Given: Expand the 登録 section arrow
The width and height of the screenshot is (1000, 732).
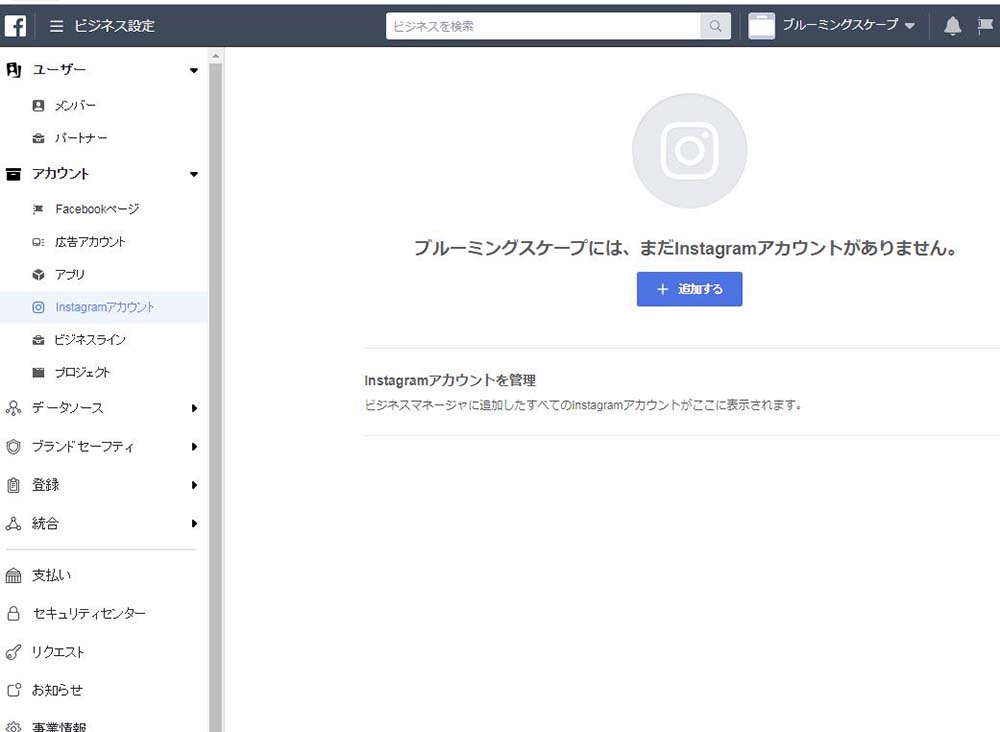Looking at the screenshot, I should click(x=194, y=485).
